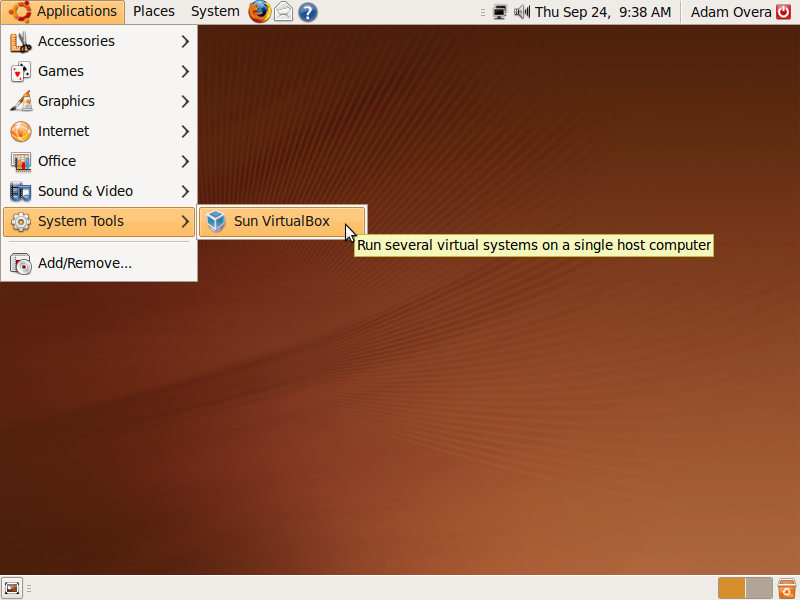Expand the Office submenu arrow
This screenshot has width=800, height=600.
click(185, 161)
